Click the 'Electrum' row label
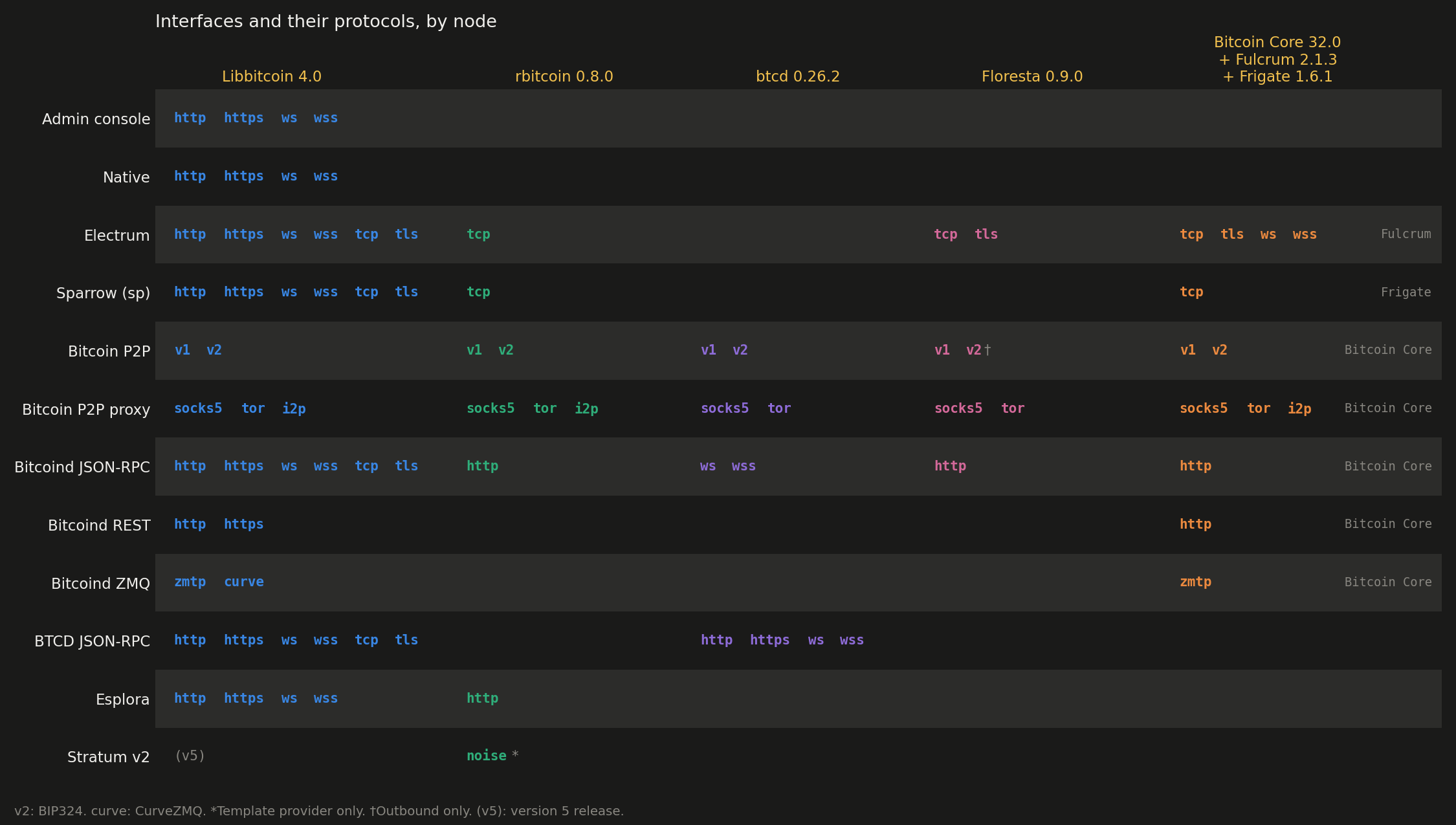Image resolution: width=1456 pixels, height=825 pixels. 117,236
